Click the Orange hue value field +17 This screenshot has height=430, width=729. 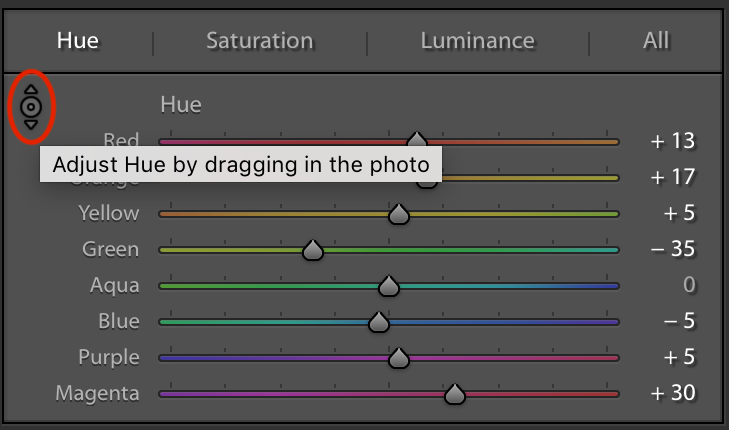[673, 178]
